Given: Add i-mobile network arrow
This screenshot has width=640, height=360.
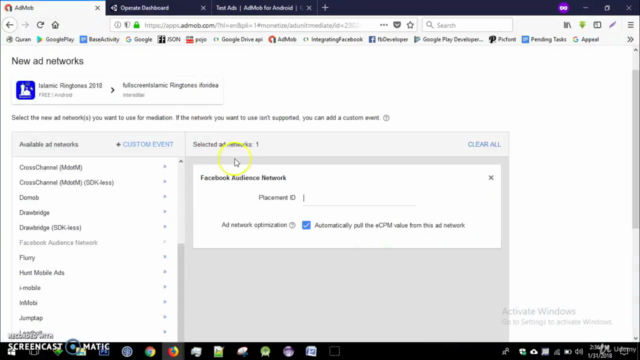Looking at the screenshot, I should [165, 287].
